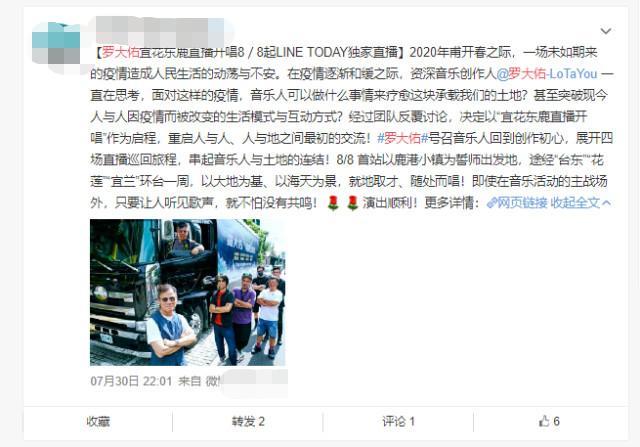Click the first rose emoji
The width and height of the screenshot is (640, 447).
(x=333, y=202)
